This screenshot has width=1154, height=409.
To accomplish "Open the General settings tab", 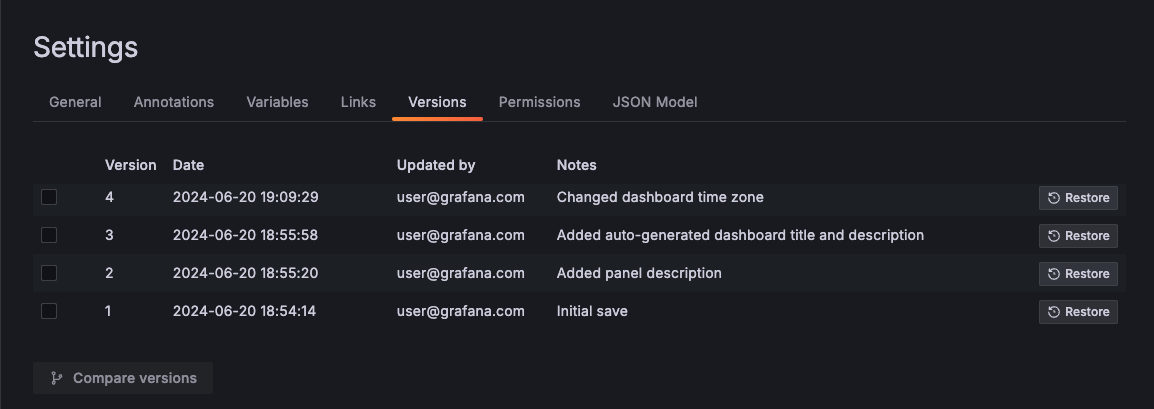I will pos(75,102).
